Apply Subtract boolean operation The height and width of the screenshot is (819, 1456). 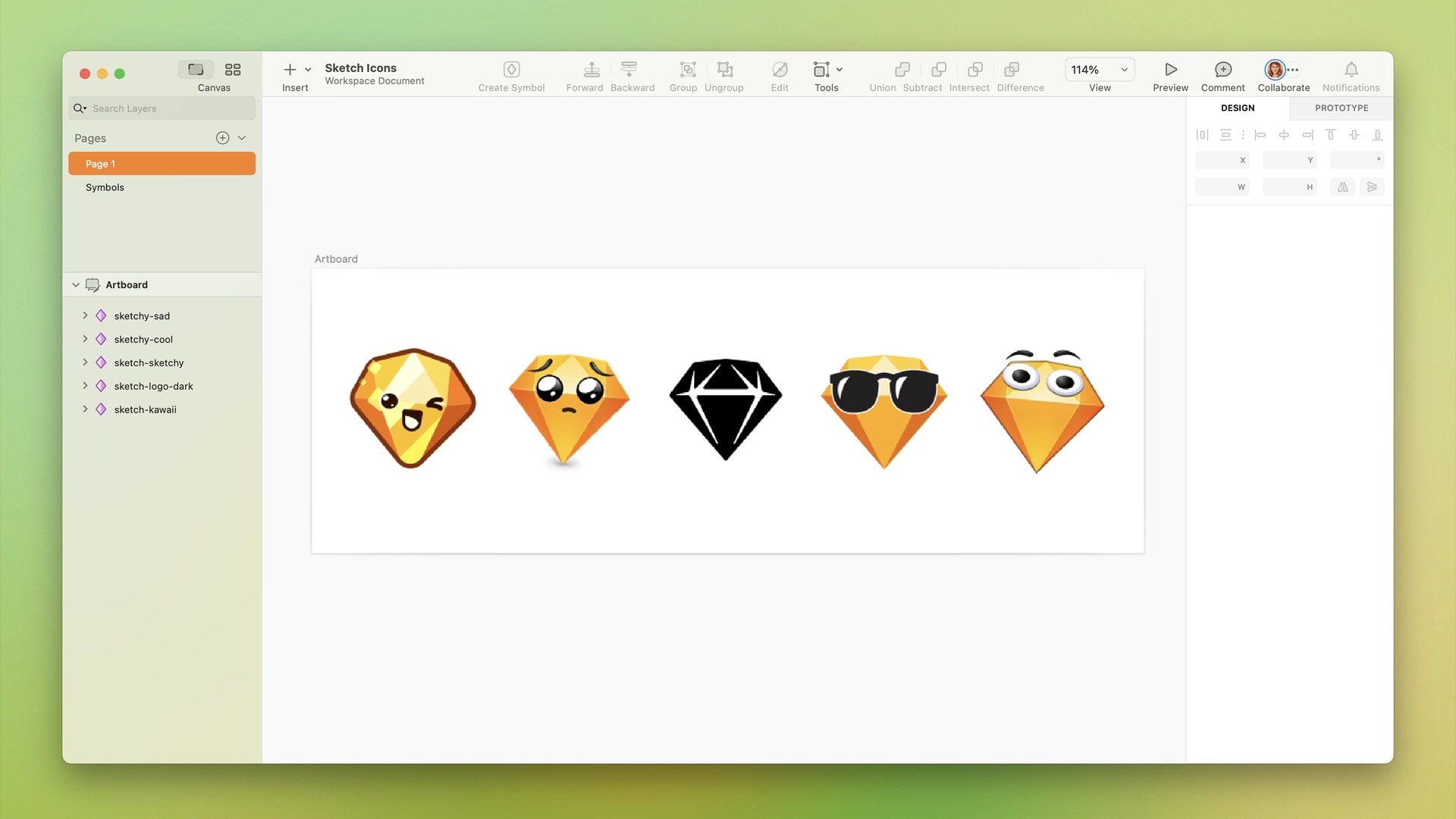[939, 70]
